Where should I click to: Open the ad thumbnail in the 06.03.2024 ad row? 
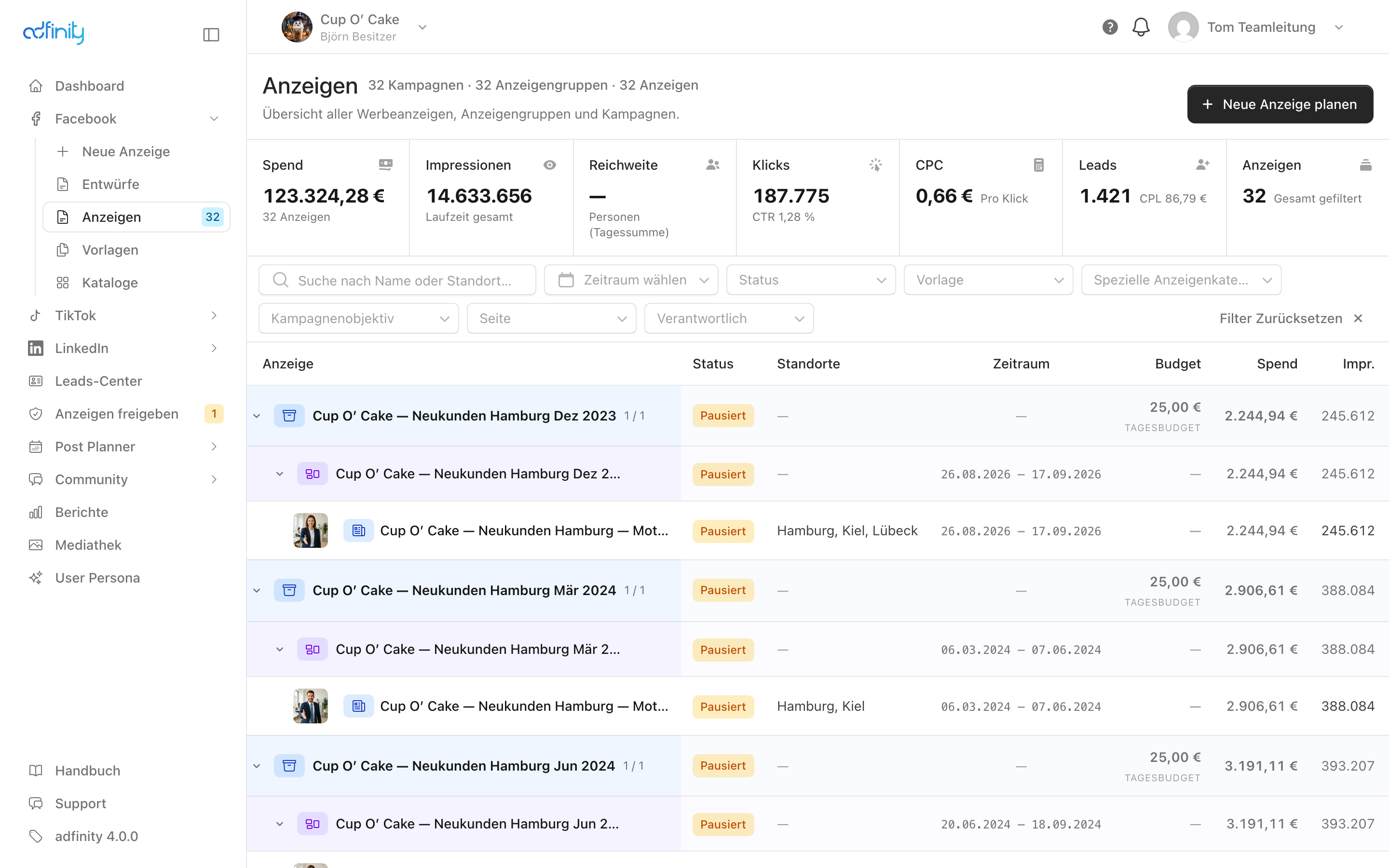(x=311, y=706)
